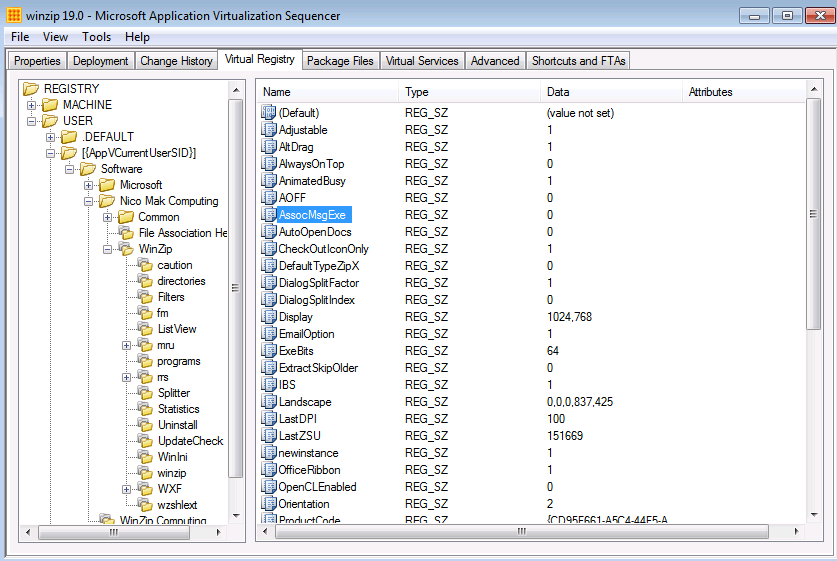Select the programs key in tree
Image resolution: width=837 pixels, height=561 pixels.
(x=179, y=361)
